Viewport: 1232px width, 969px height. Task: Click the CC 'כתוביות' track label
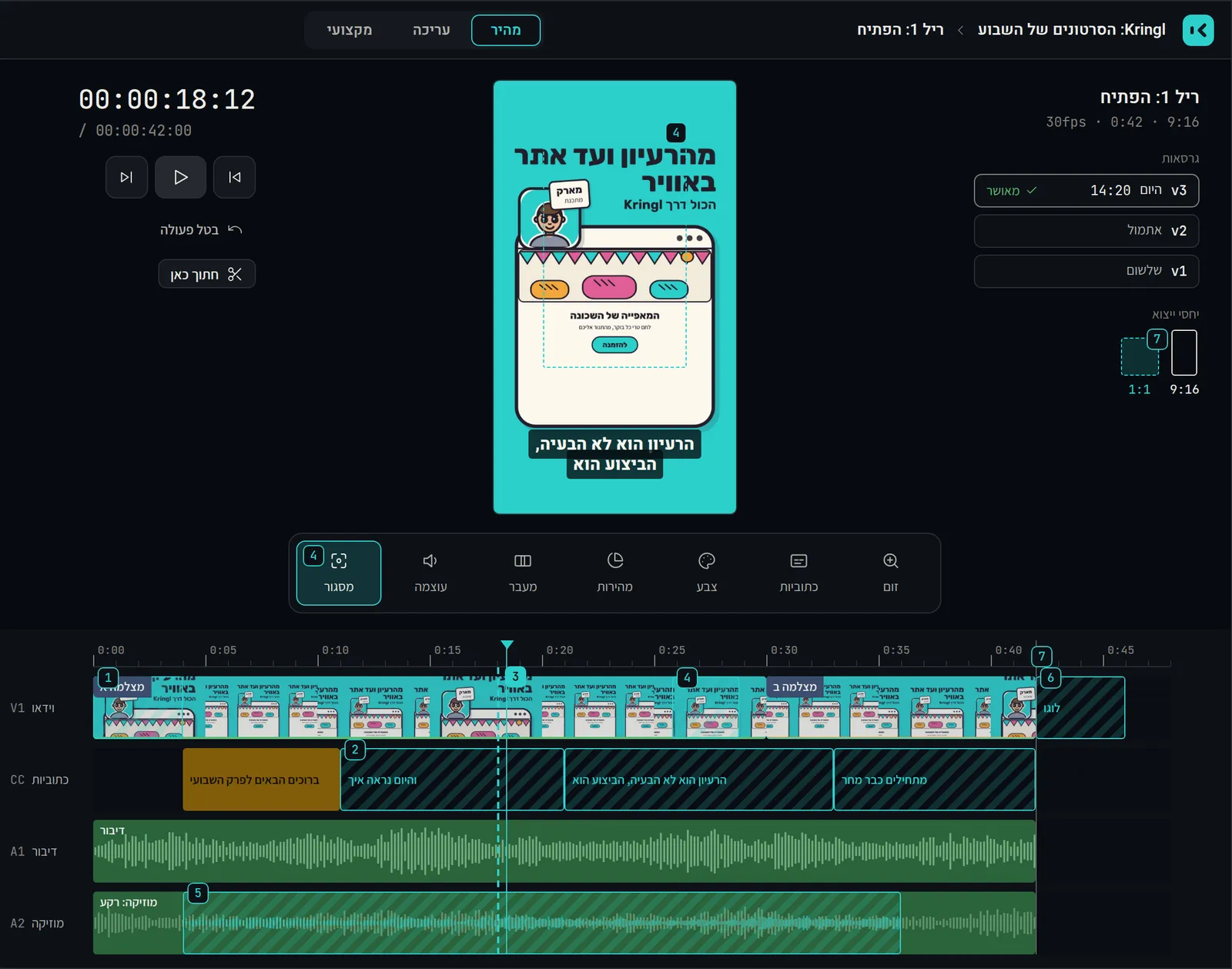[x=39, y=780]
